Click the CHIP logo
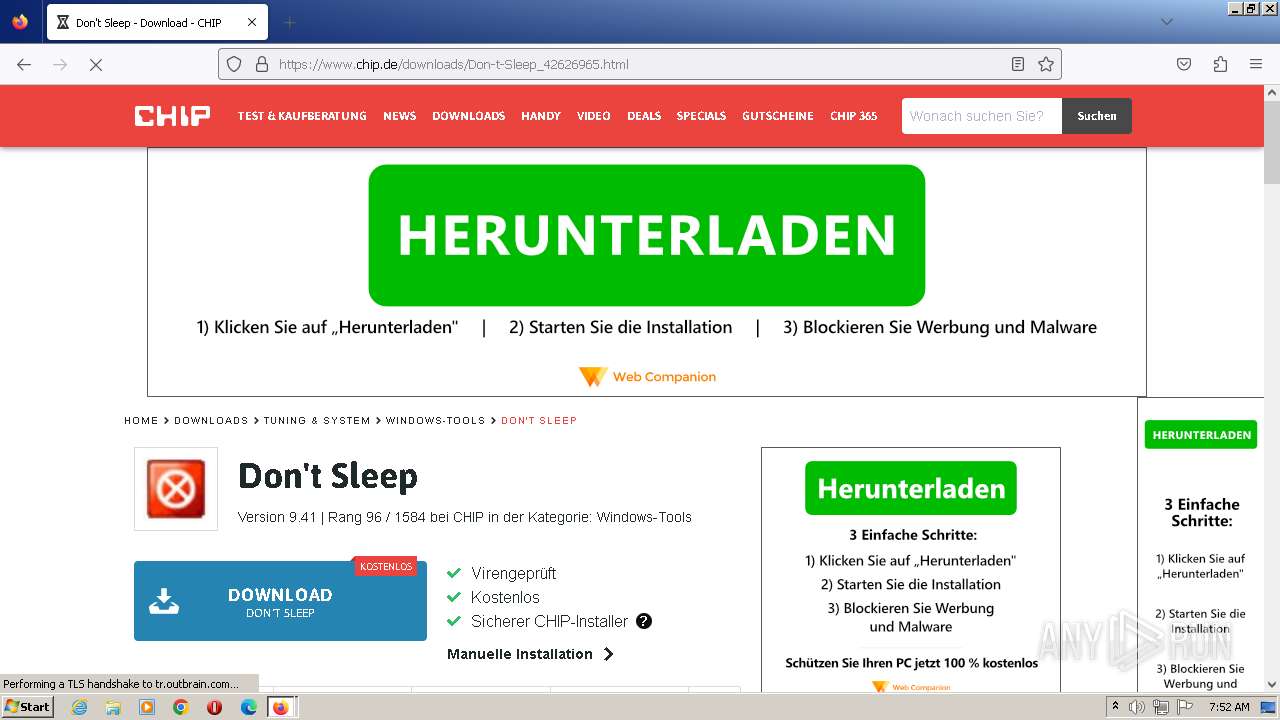The image size is (1280, 720). tap(172, 116)
